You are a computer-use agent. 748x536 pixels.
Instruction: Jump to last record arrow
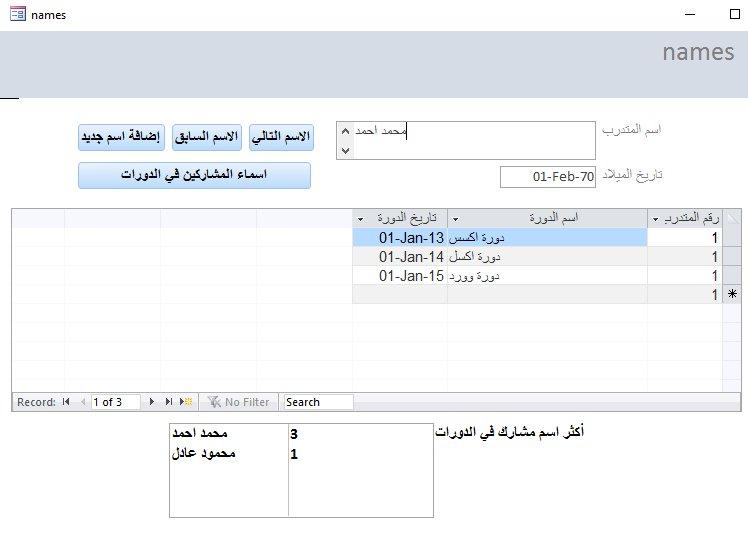[168, 402]
